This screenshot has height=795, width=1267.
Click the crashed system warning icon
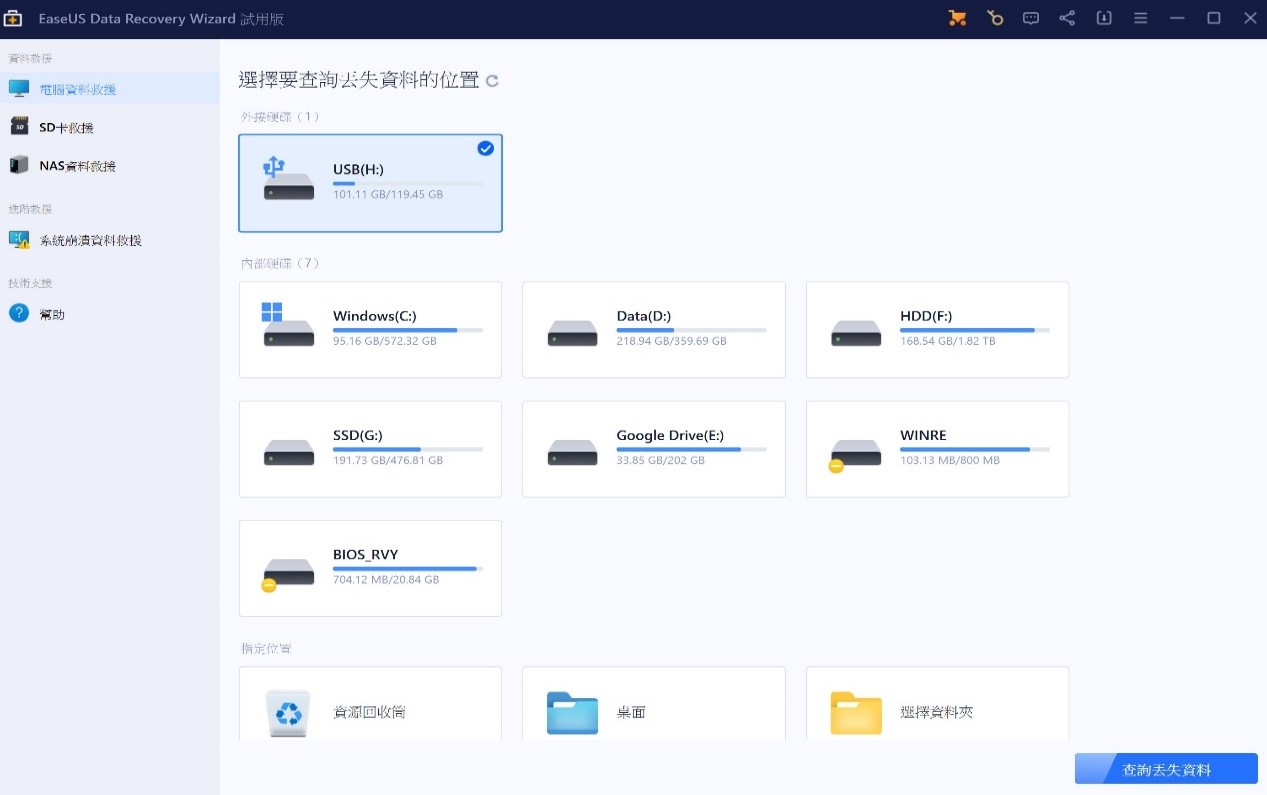coord(19,240)
